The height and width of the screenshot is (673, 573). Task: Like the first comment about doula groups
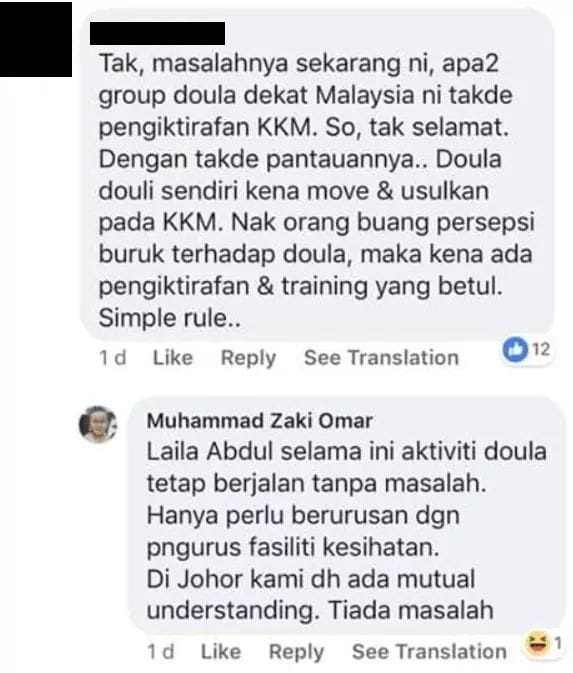click(x=173, y=358)
